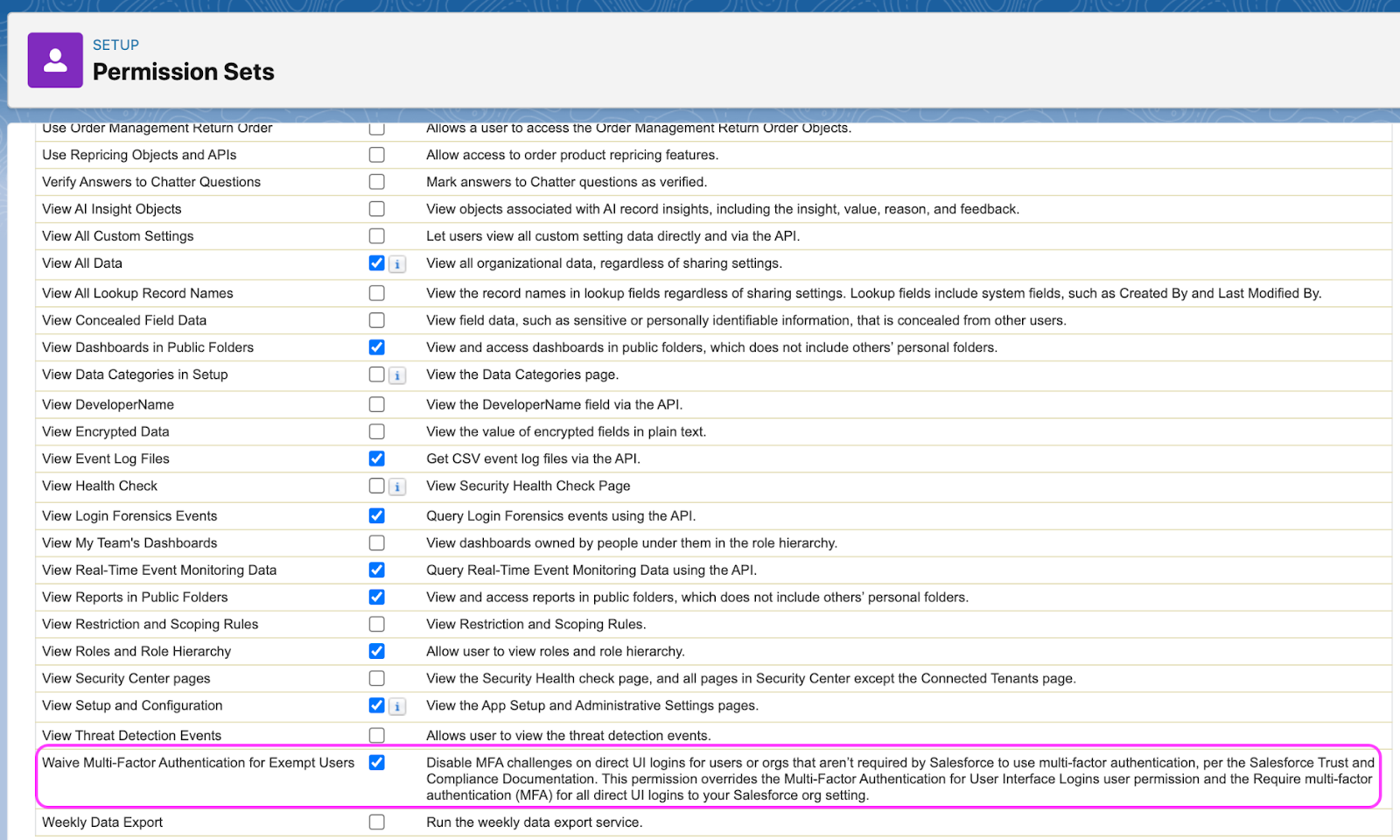Screen dimensions: 1400x840
Task: Disable View Login Forensics Events checkbox
Action: pyautogui.click(x=377, y=516)
